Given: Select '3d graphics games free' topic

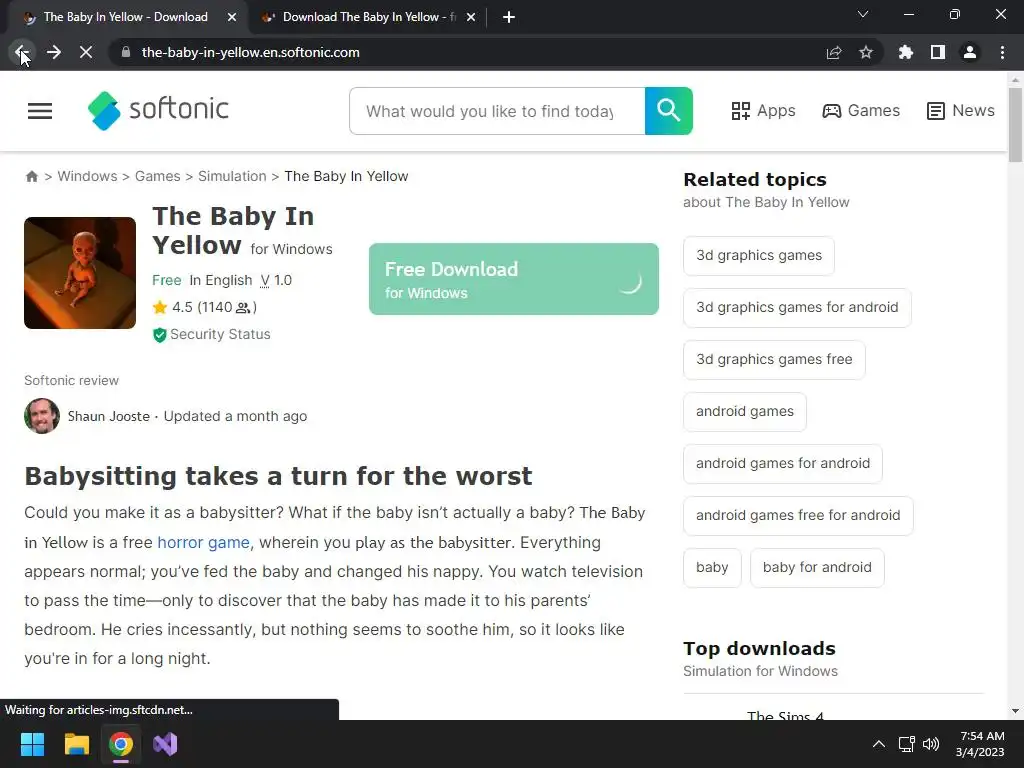Looking at the screenshot, I should pyautogui.click(x=774, y=359).
